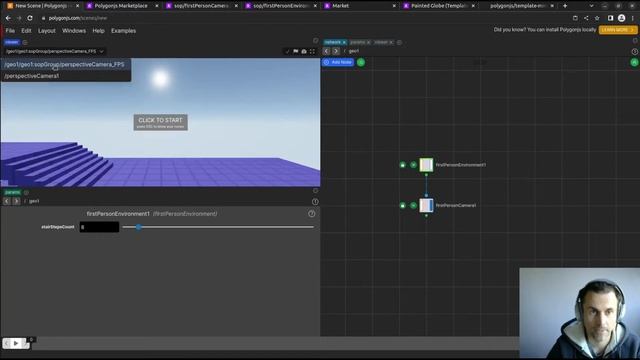
Task: Open the Edit menu
Action: coord(26,31)
